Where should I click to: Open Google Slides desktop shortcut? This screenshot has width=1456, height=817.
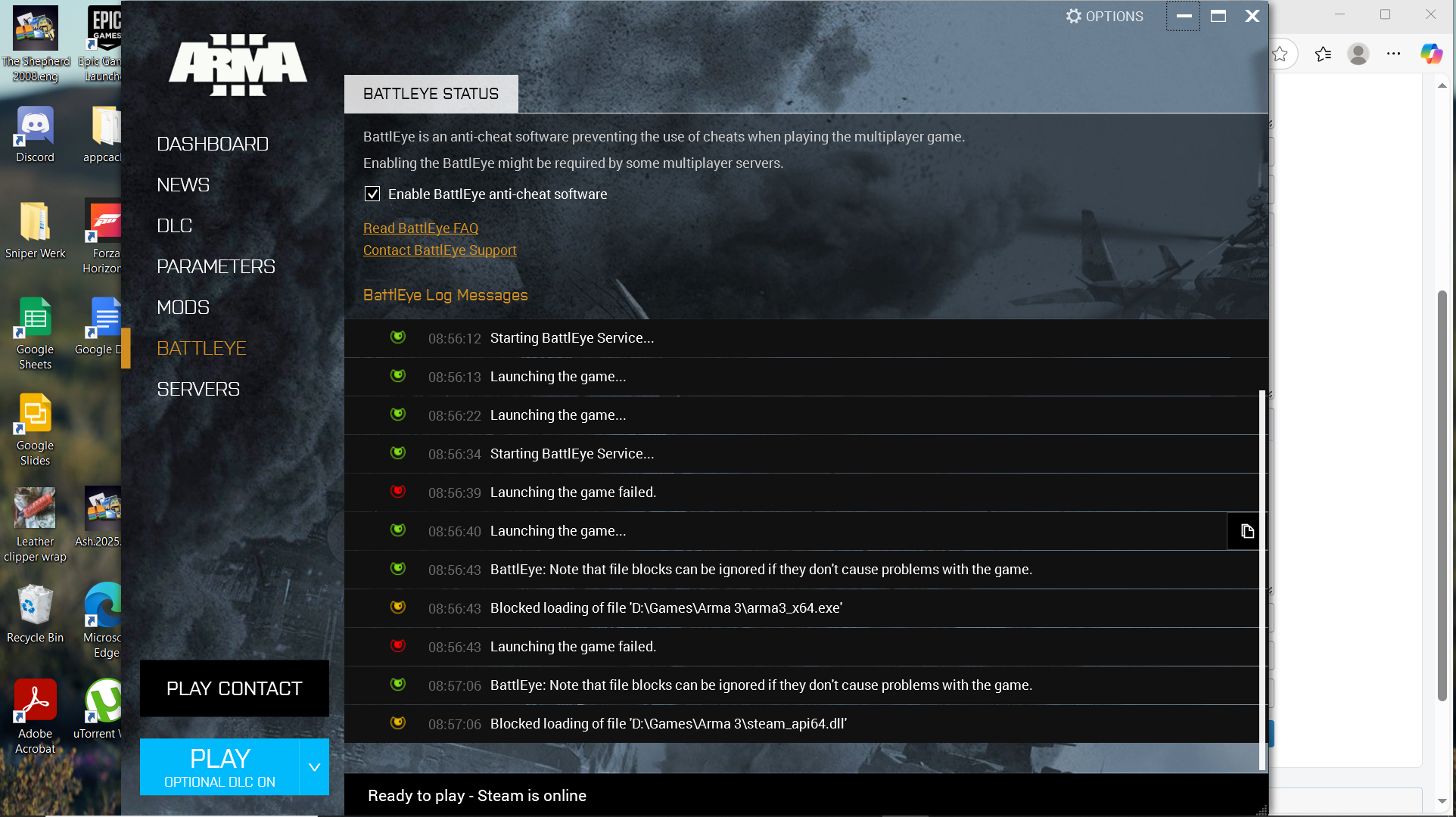35,430
